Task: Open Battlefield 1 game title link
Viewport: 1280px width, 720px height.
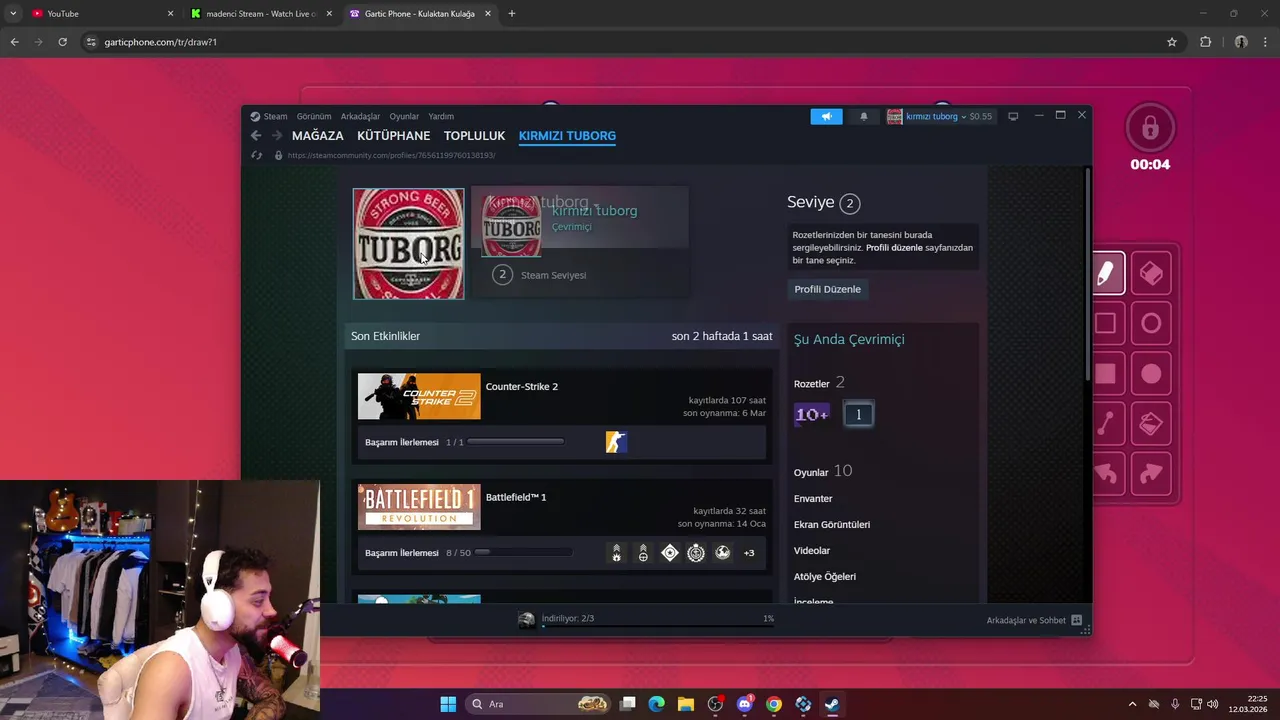Action: (x=516, y=497)
